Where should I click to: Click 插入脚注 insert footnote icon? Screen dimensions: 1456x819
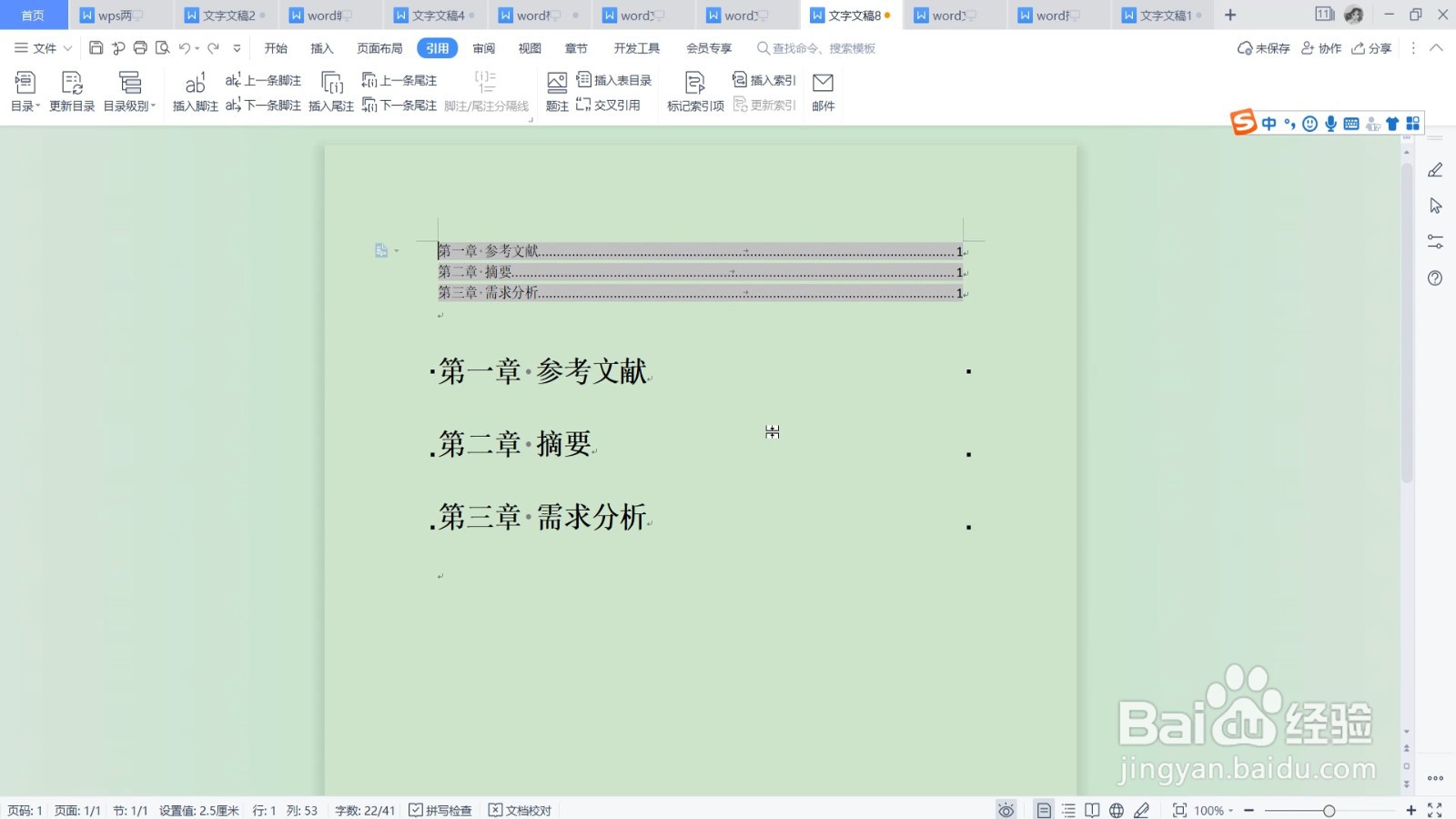195,92
